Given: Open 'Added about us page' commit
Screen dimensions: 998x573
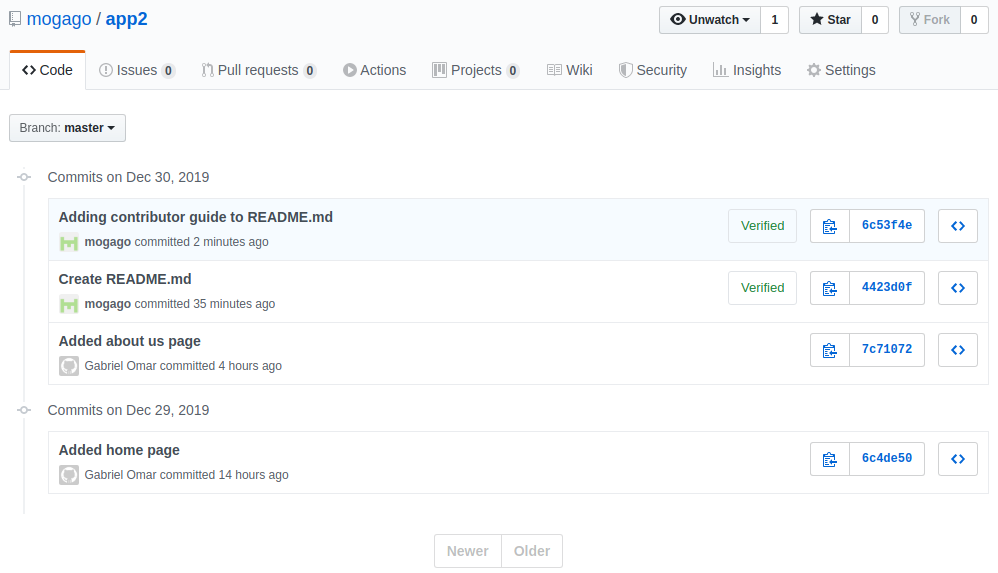Looking at the screenshot, I should [x=129, y=341].
